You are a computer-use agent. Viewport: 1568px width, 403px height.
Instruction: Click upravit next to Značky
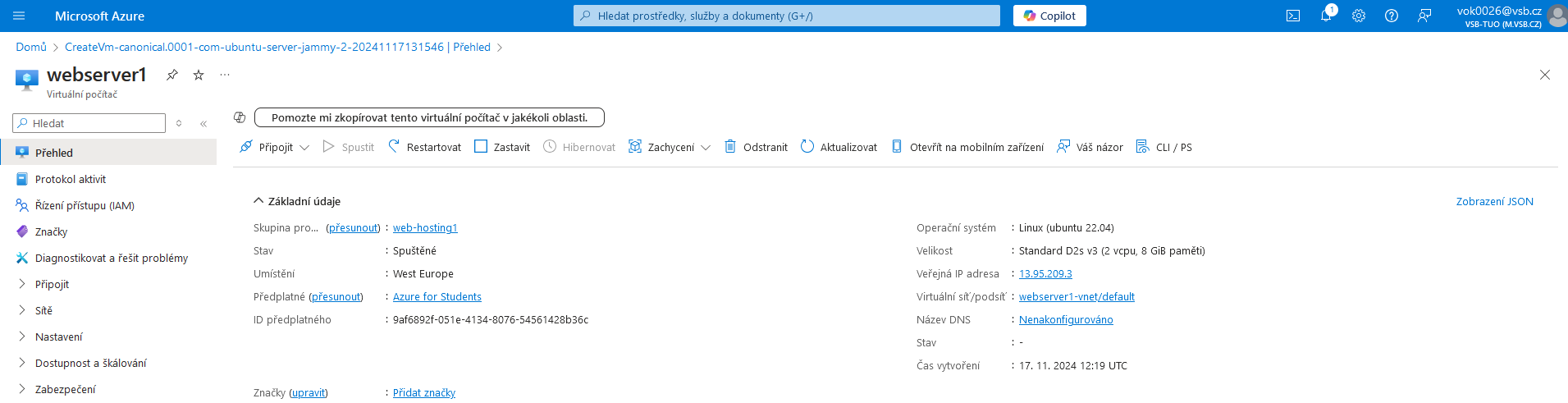pyautogui.click(x=309, y=392)
